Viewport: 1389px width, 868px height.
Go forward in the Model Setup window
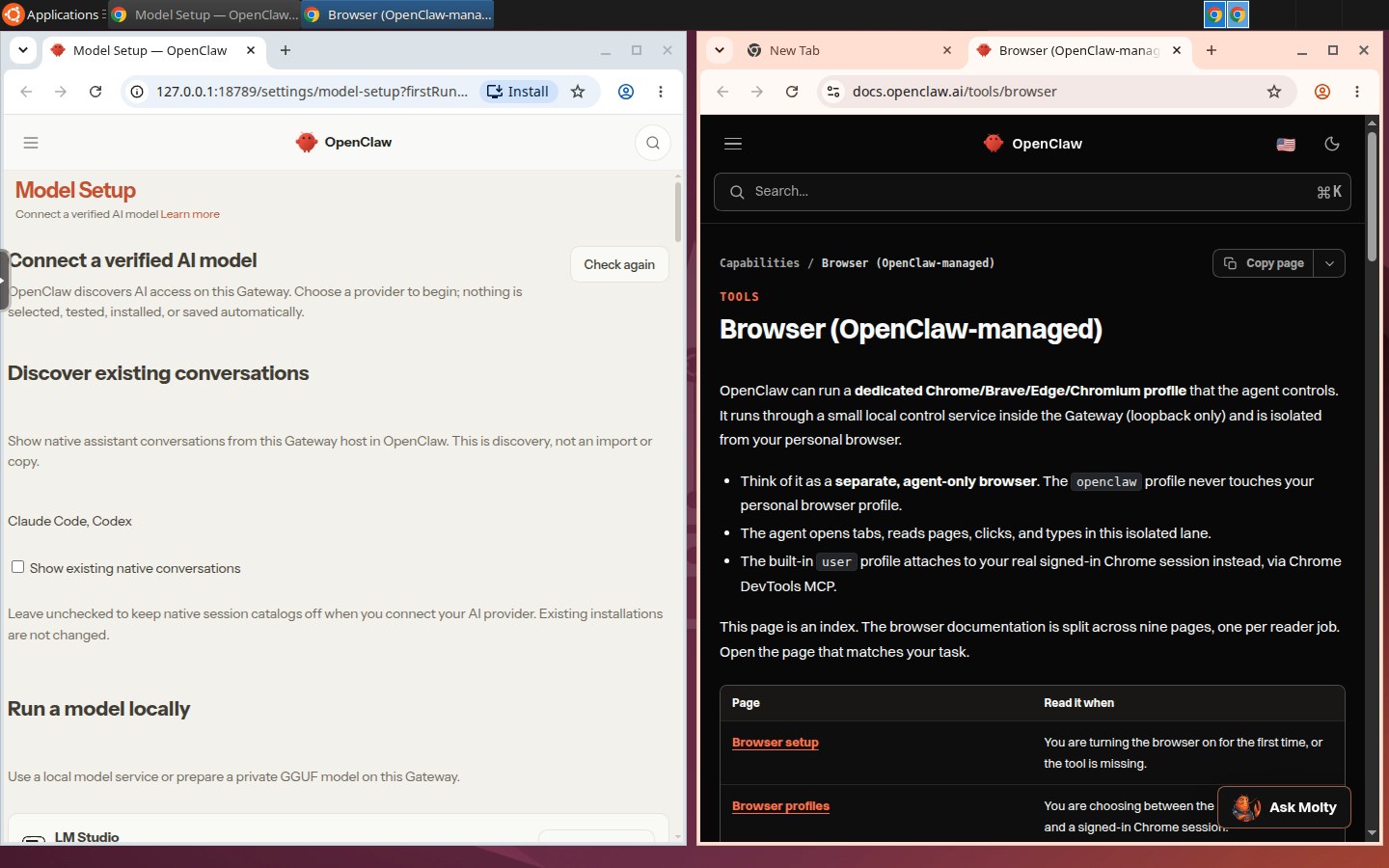(x=61, y=92)
